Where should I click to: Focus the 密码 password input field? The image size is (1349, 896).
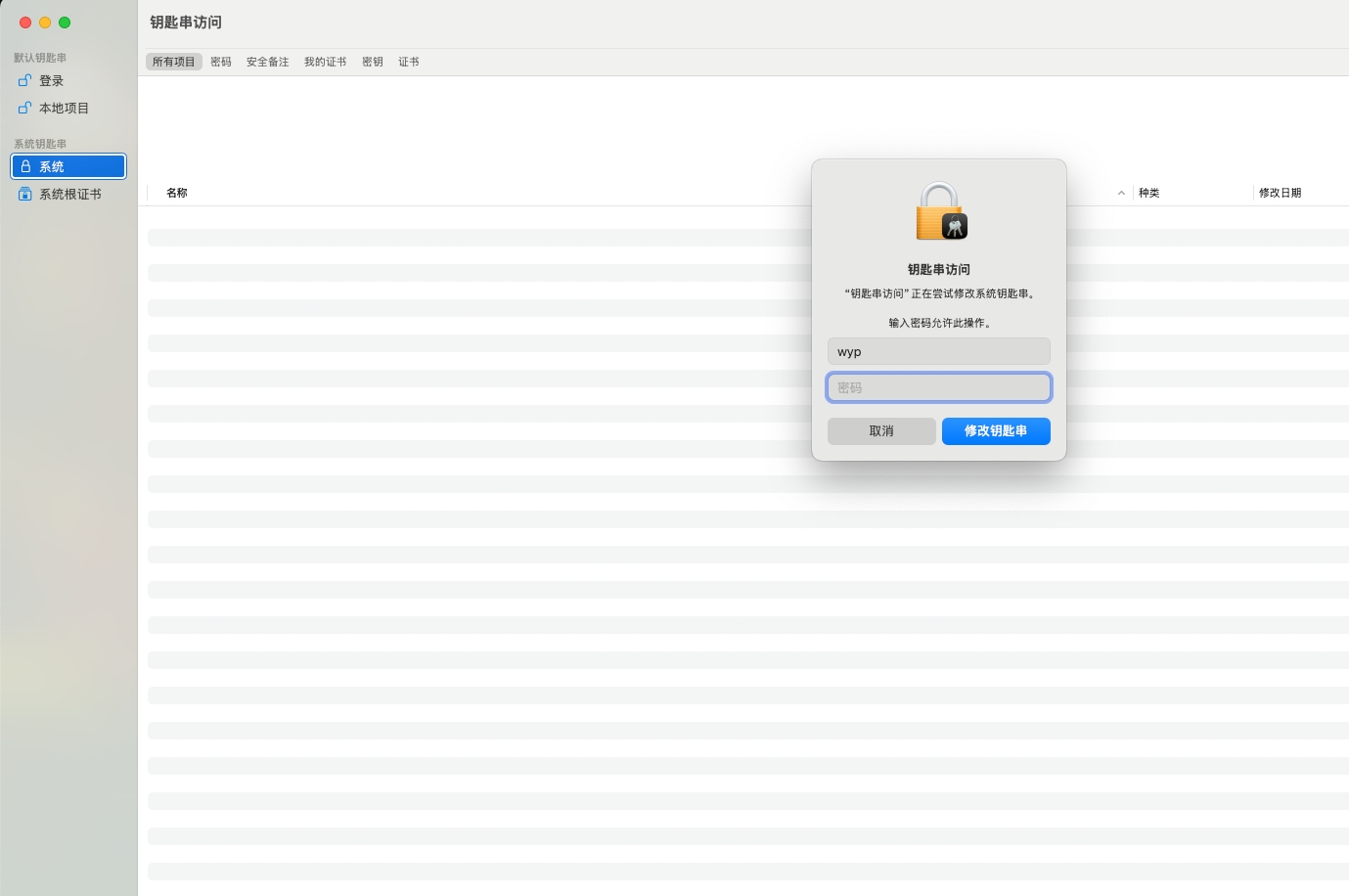[938, 387]
